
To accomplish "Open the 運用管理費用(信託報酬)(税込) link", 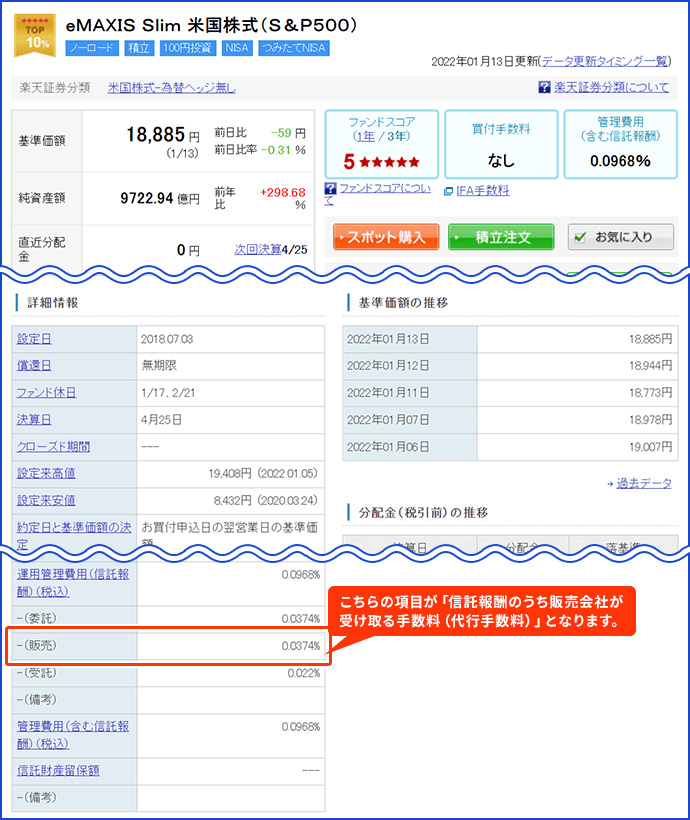I will (73, 583).
